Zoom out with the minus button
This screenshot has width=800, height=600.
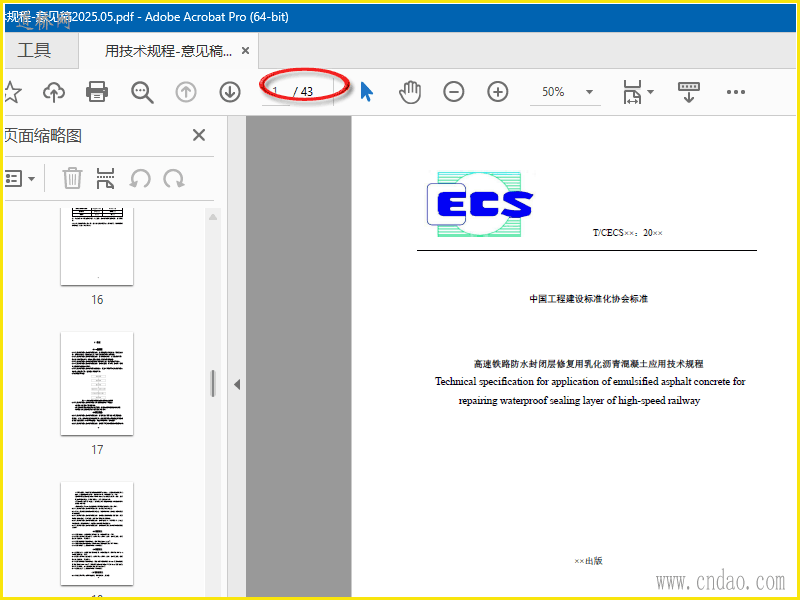tap(454, 92)
